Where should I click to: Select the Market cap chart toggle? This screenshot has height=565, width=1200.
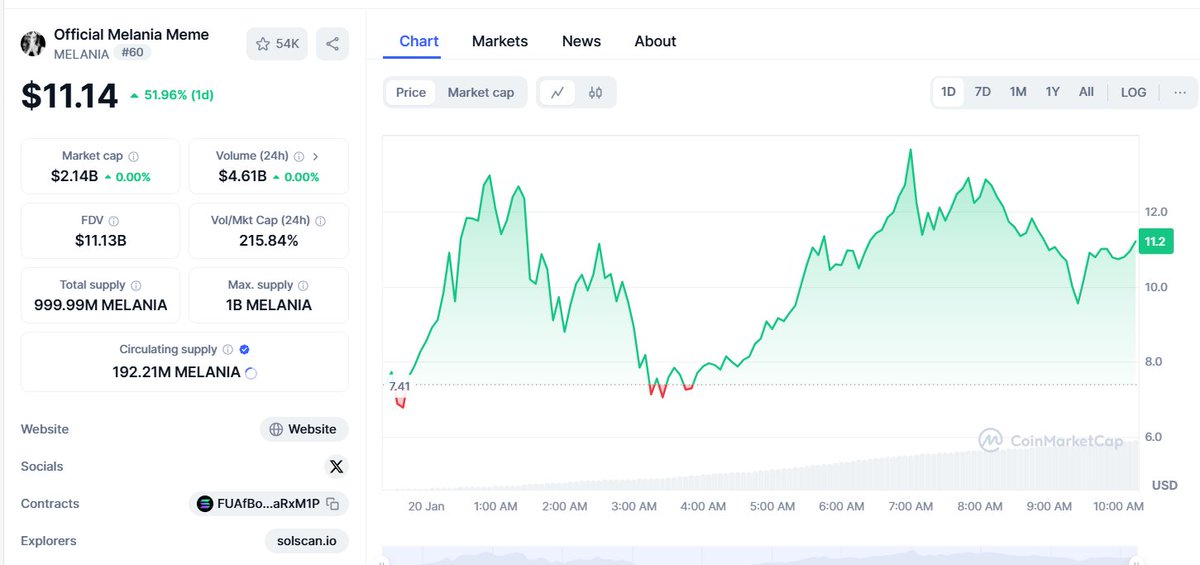click(x=481, y=92)
